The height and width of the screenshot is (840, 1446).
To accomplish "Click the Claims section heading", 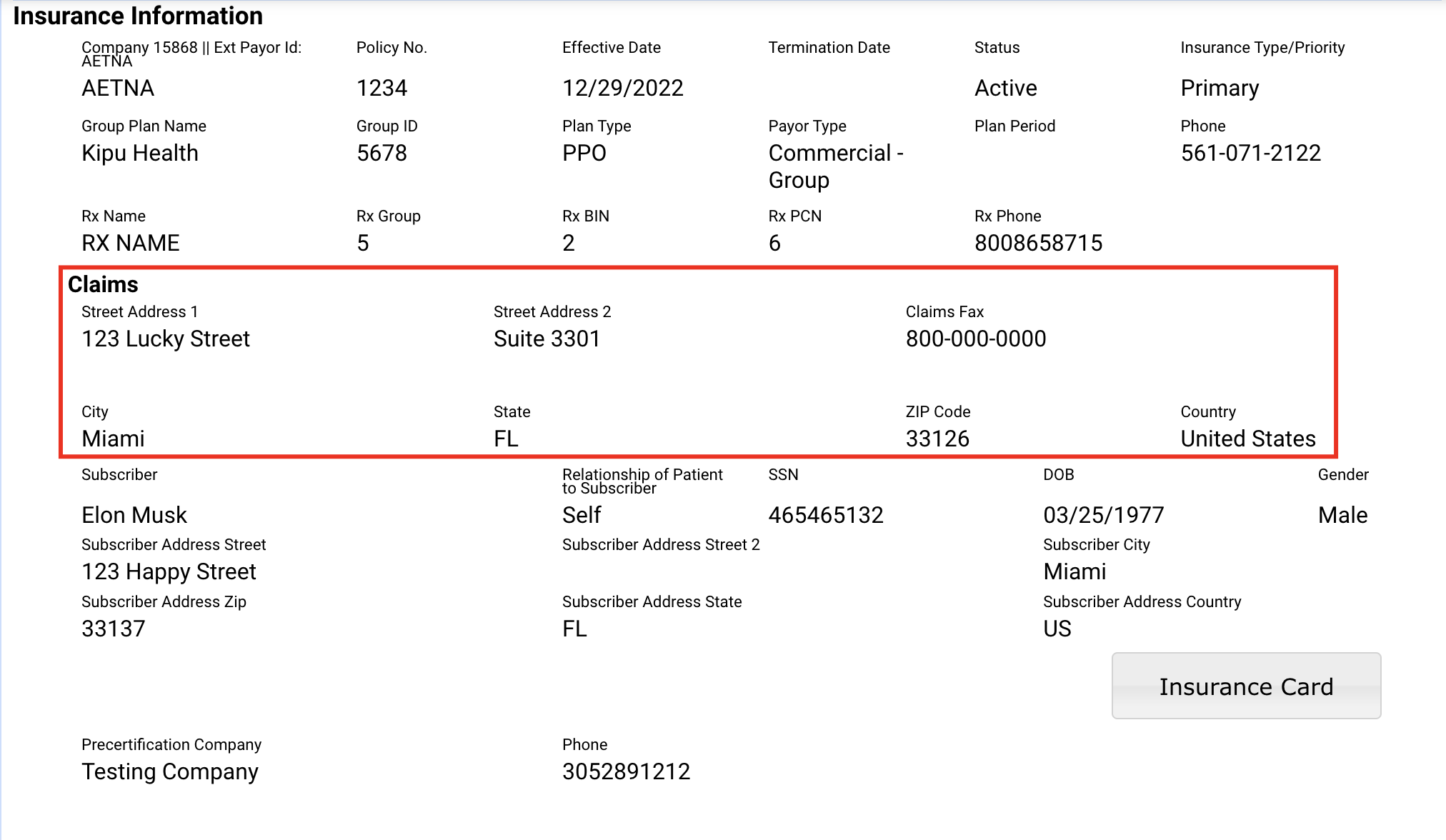I will click(x=103, y=284).
